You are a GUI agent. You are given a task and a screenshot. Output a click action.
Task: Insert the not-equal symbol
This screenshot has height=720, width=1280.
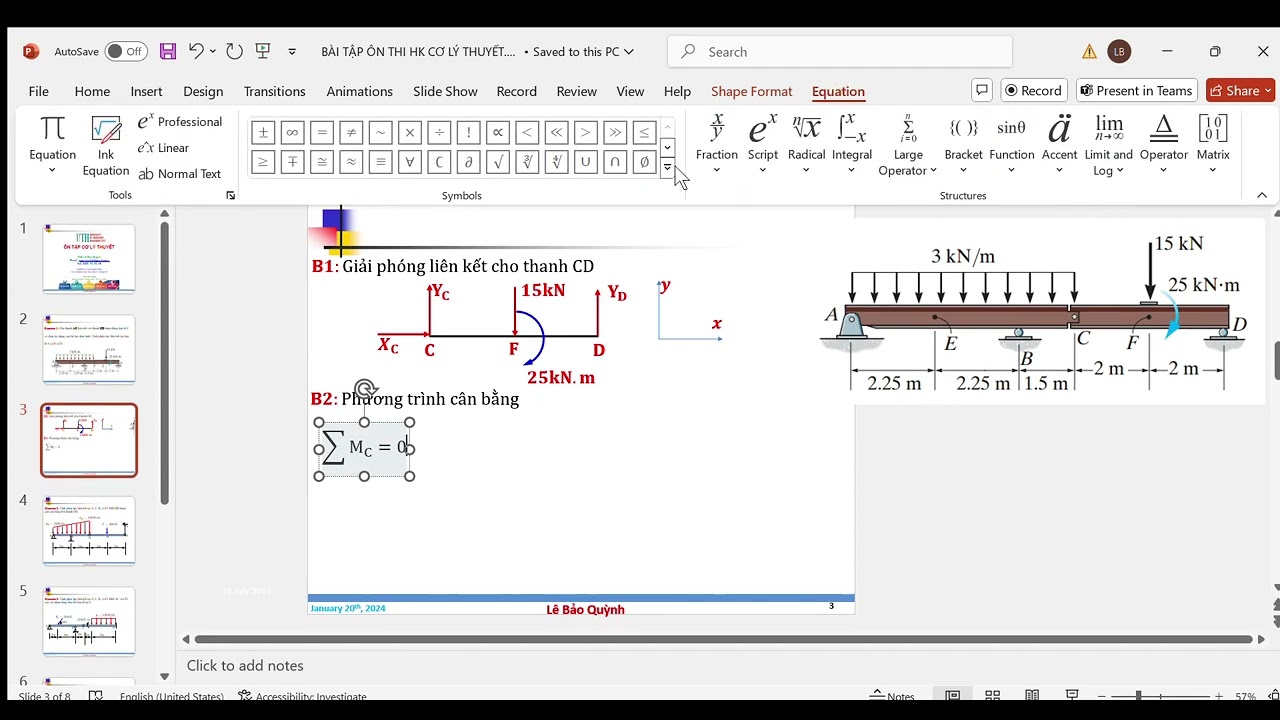click(x=351, y=131)
